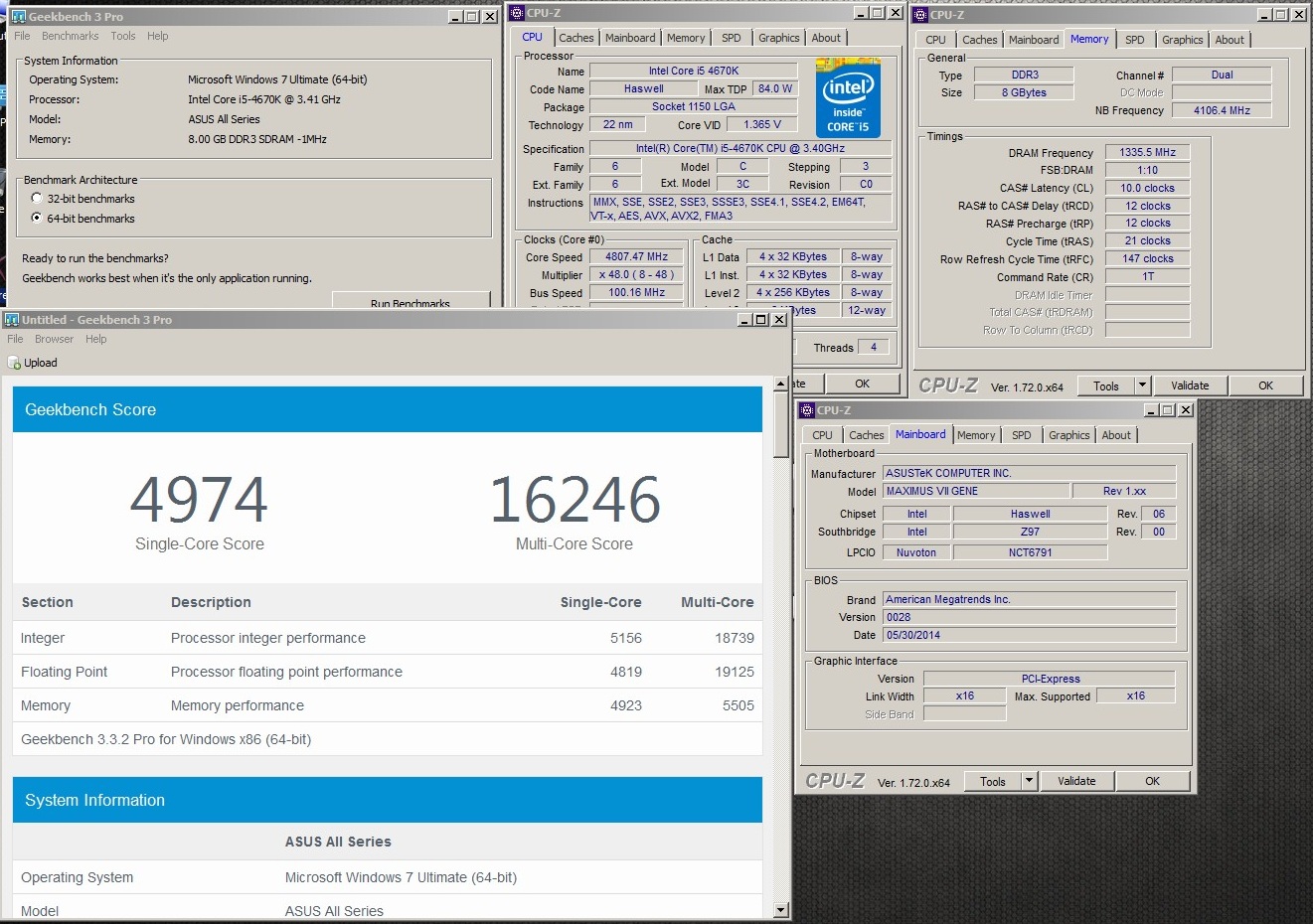Click the Multiplier value x 48.0
Screen dimensions: 1313x924
[636, 274]
